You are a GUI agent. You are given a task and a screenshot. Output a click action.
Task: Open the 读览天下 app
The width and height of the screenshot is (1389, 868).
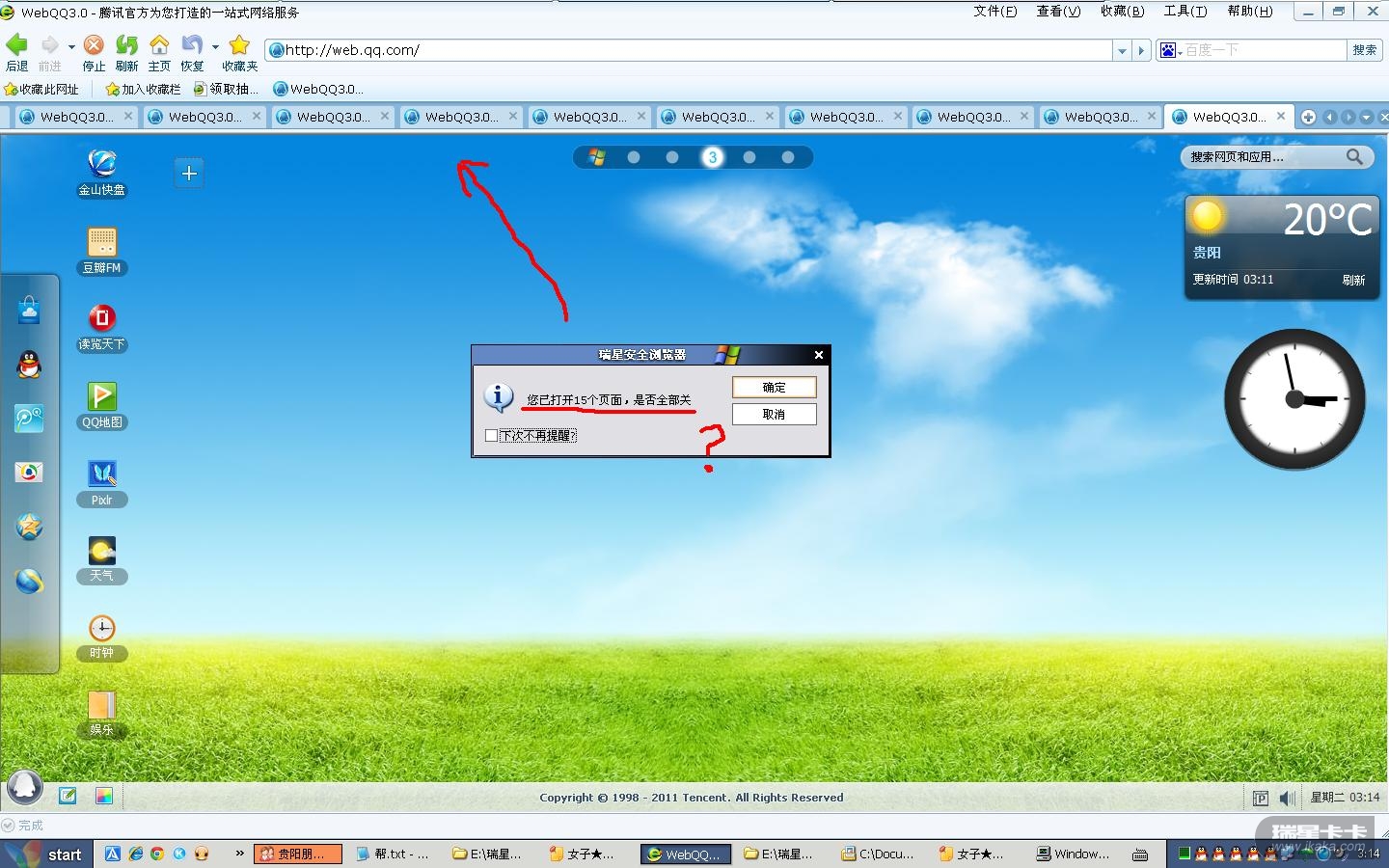pos(101,327)
